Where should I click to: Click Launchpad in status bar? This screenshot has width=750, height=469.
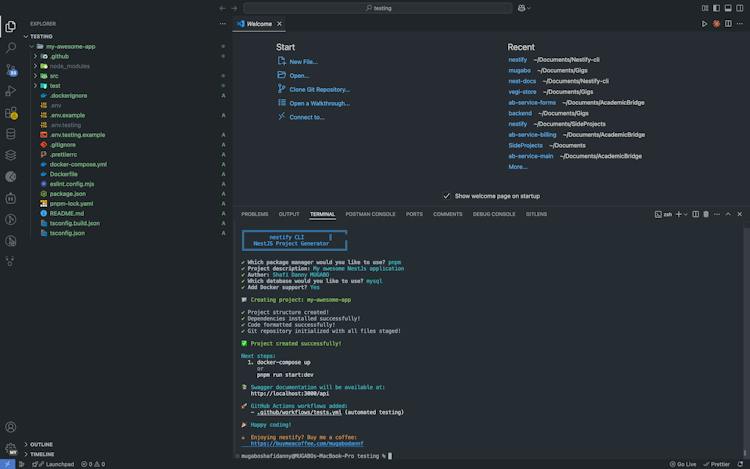(53, 464)
